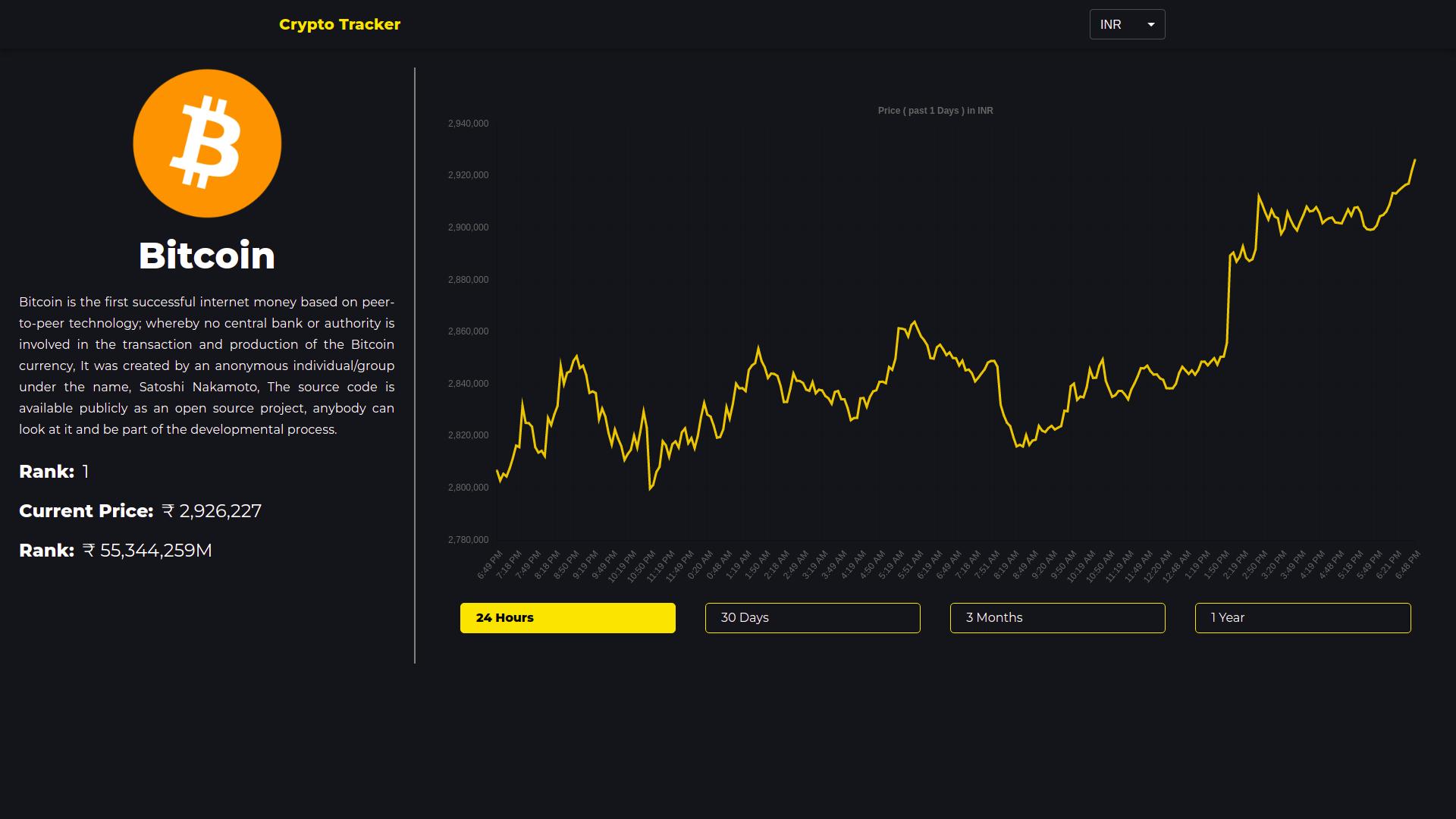Click the Bitcoin description paragraph
1456x819 pixels.
(x=206, y=366)
